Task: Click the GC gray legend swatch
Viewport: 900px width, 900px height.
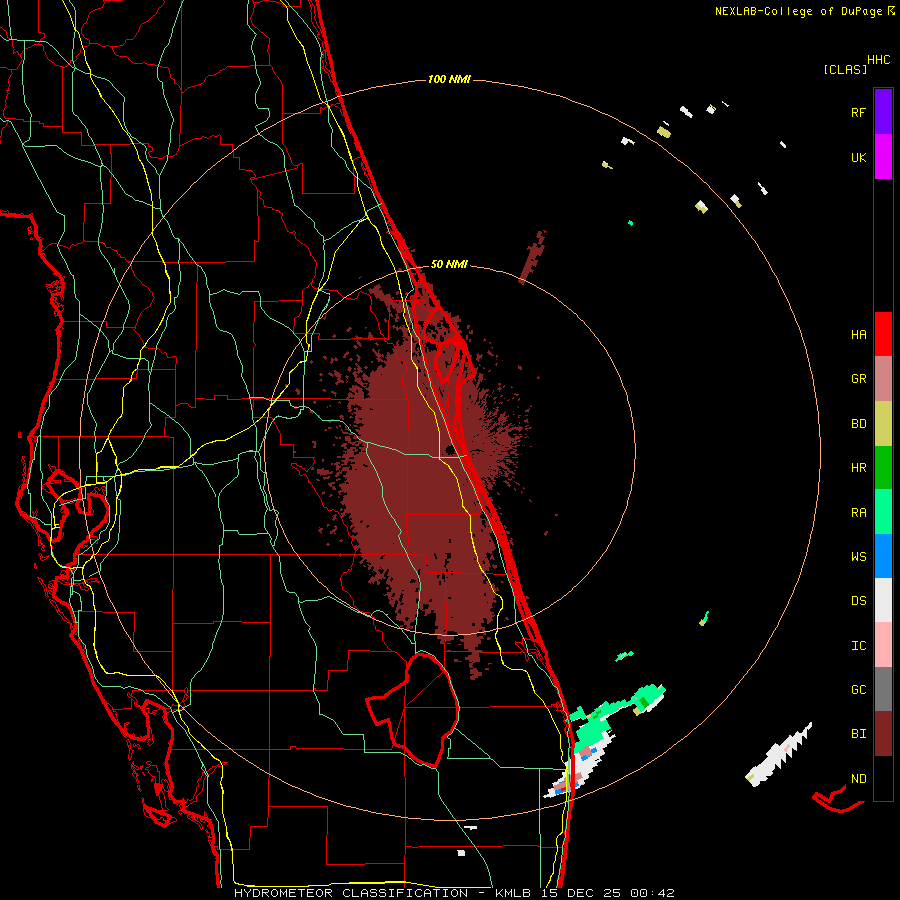Action: (883, 689)
